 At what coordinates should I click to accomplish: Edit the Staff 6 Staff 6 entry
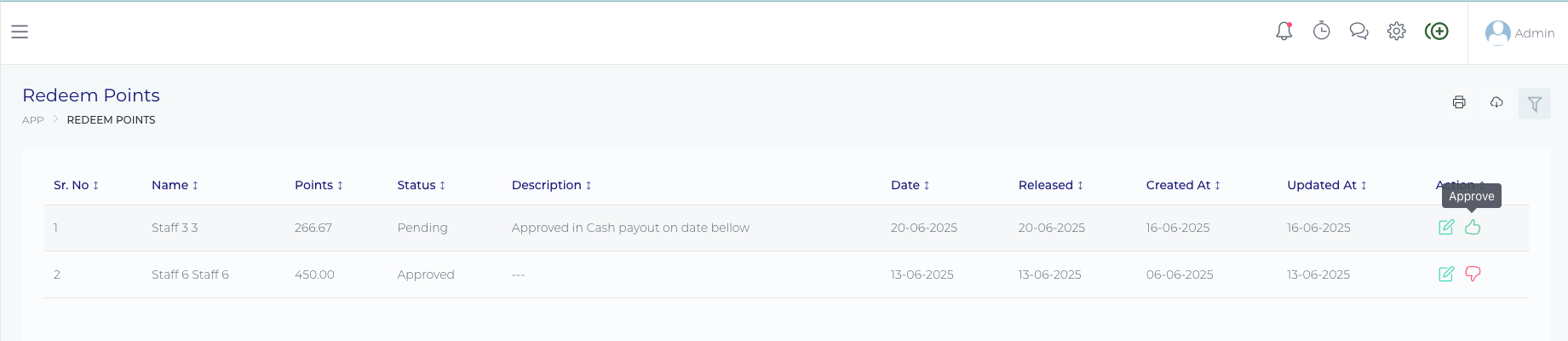[1446, 274]
